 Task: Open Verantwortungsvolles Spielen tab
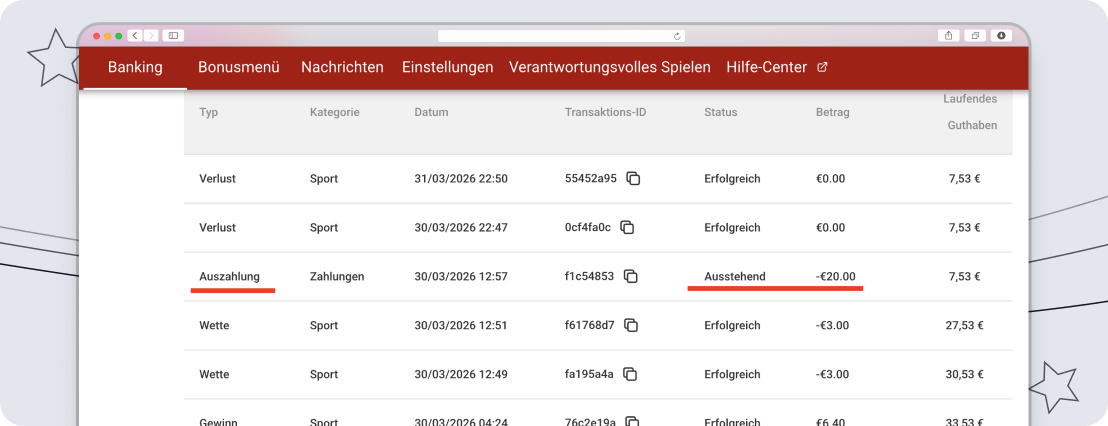pos(610,67)
